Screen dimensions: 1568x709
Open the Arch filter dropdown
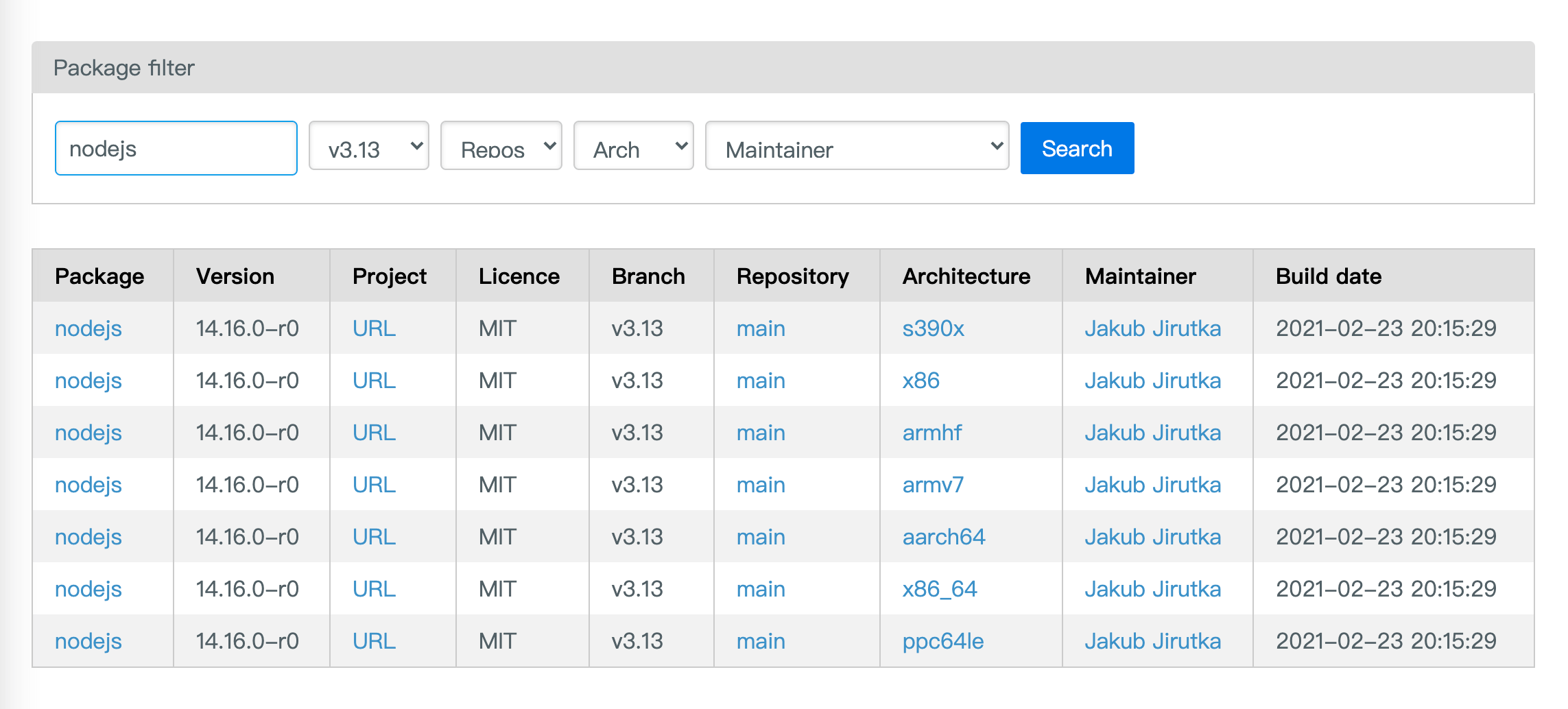tap(633, 146)
